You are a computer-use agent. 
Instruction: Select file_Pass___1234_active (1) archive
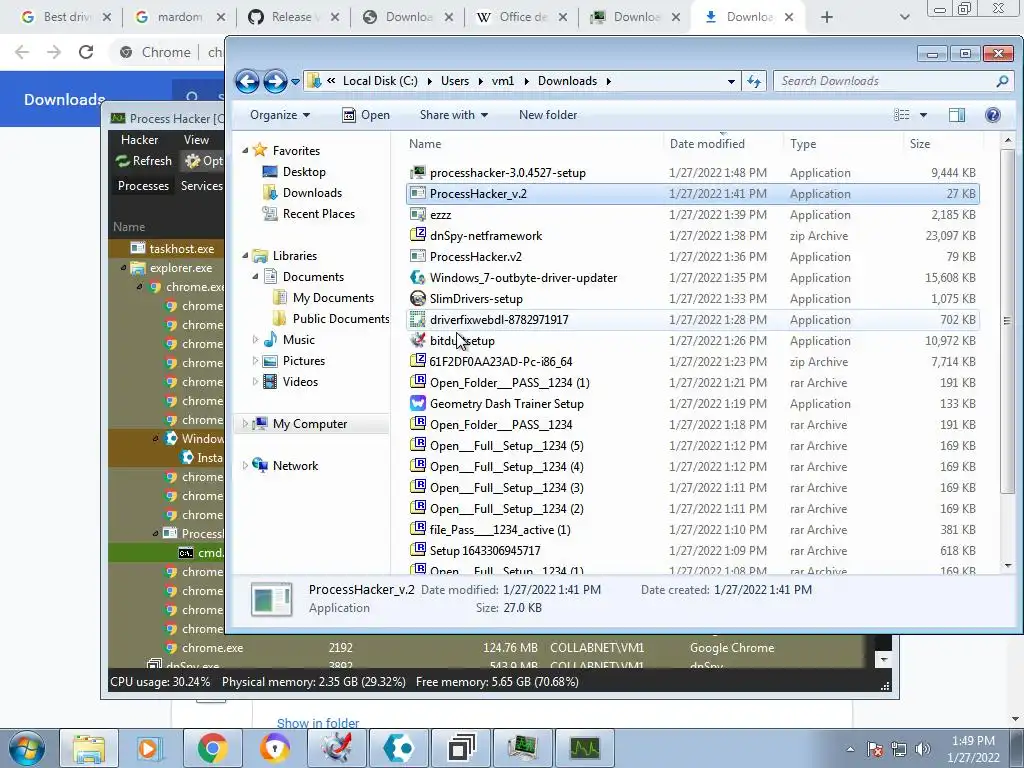[692, 530]
